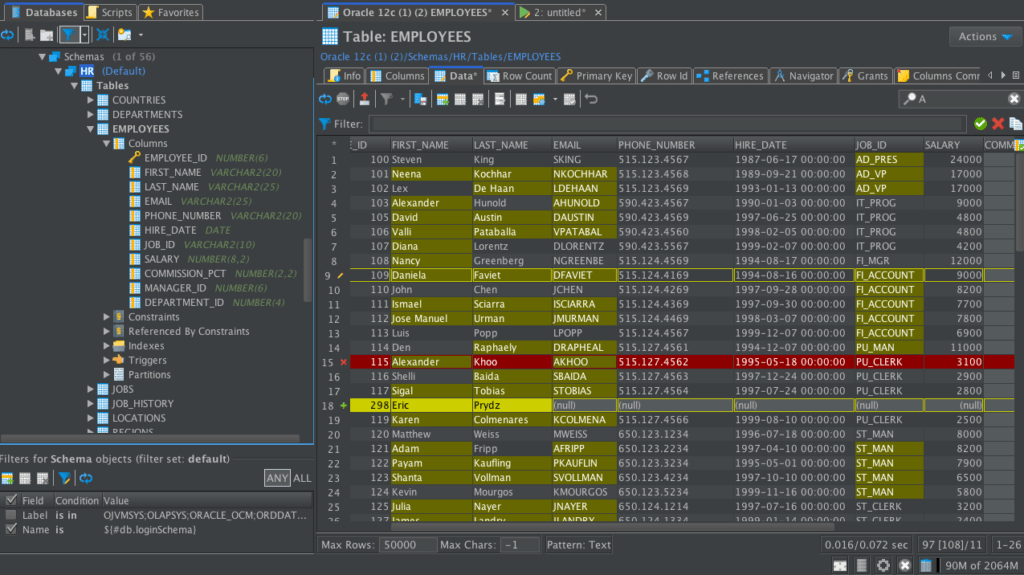Open the Row Count tab
The image size is (1024, 575).
point(519,76)
